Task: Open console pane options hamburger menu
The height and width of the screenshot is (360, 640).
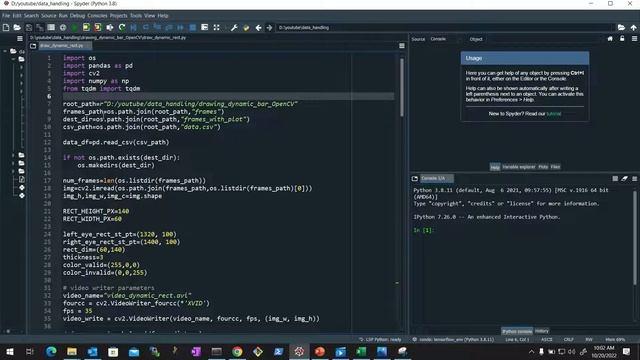Action: coord(634,178)
